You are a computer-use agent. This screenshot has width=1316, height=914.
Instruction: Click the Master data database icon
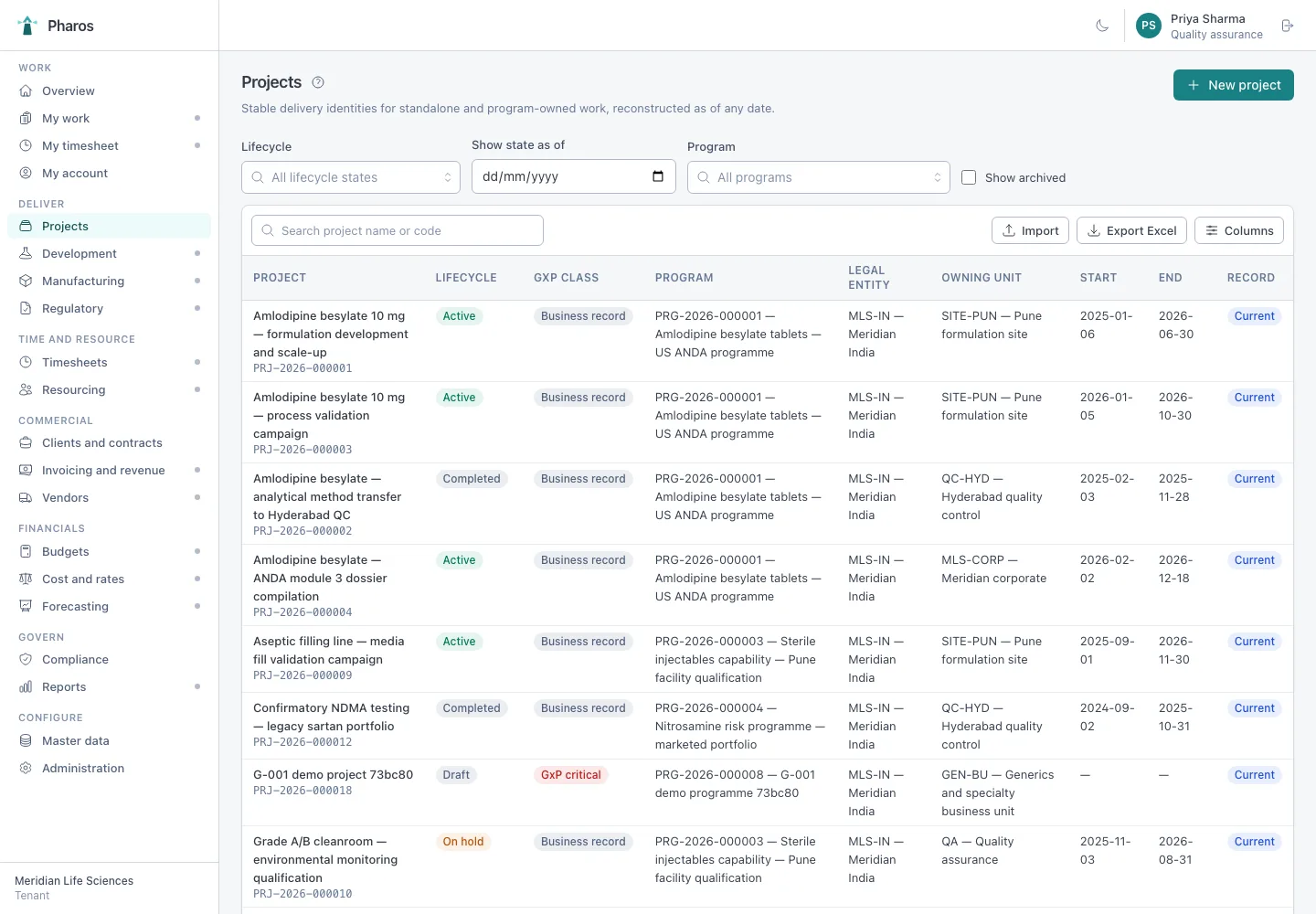26,740
